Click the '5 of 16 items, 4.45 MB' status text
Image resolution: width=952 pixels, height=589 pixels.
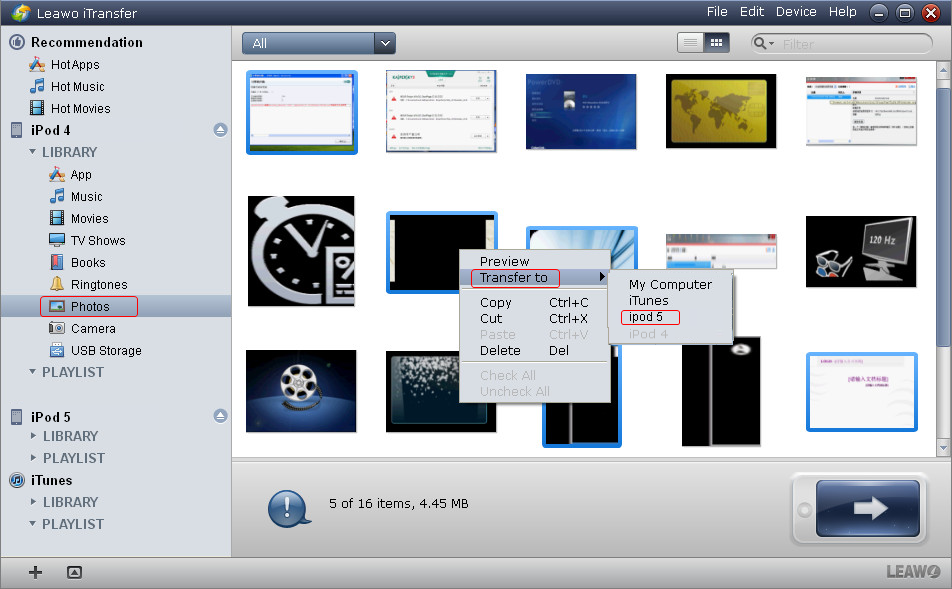pos(398,503)
